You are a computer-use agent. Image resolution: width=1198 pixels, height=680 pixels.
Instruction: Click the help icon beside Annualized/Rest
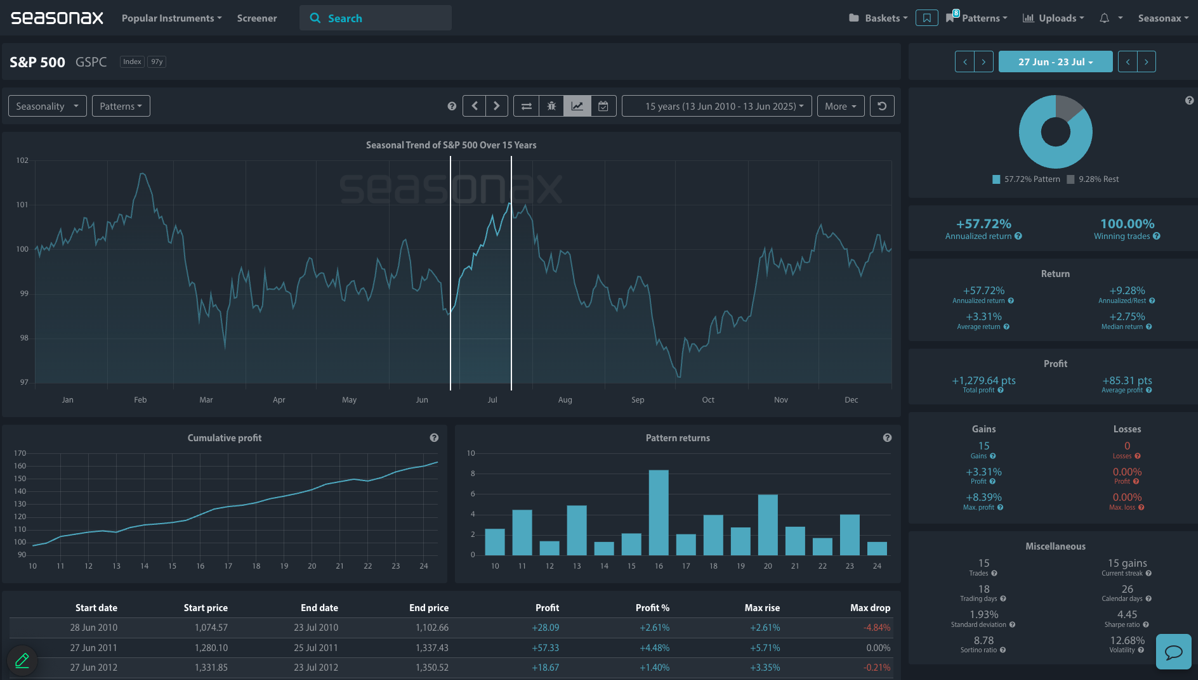tap(1151, 301)
